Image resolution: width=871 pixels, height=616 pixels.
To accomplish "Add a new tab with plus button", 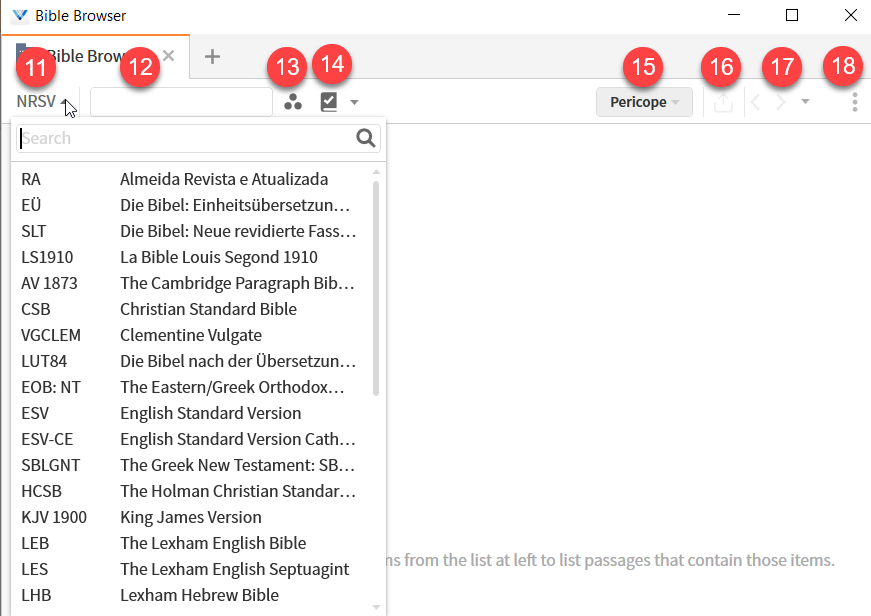I will pos(212,56).
